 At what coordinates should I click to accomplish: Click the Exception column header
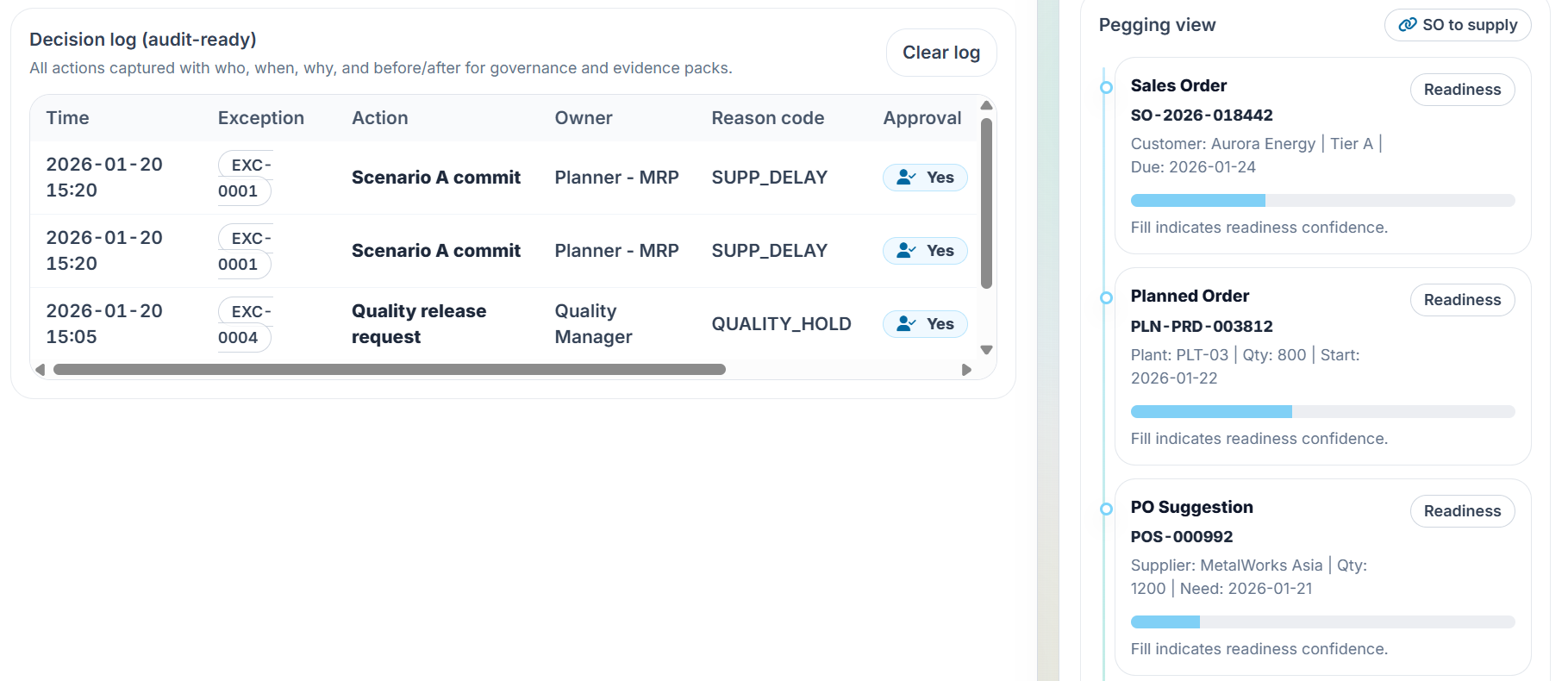260,118
